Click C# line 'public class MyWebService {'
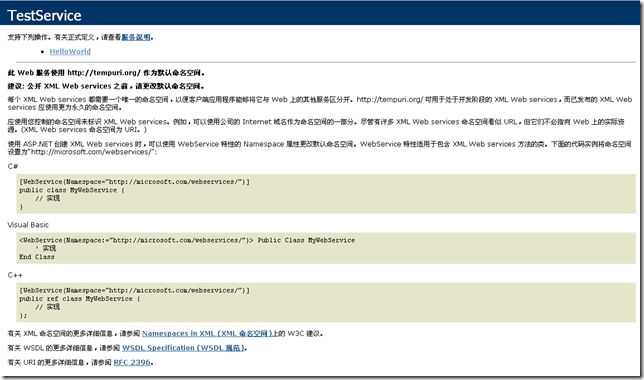The height and width of the screenshot is (380, 644). (72, 190)
